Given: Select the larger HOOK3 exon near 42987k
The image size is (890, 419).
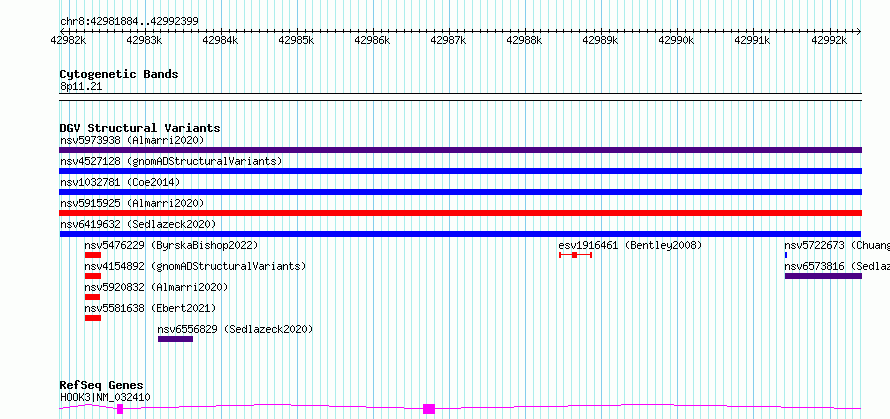Looking at the screenshot, I should tap(429, 409).
